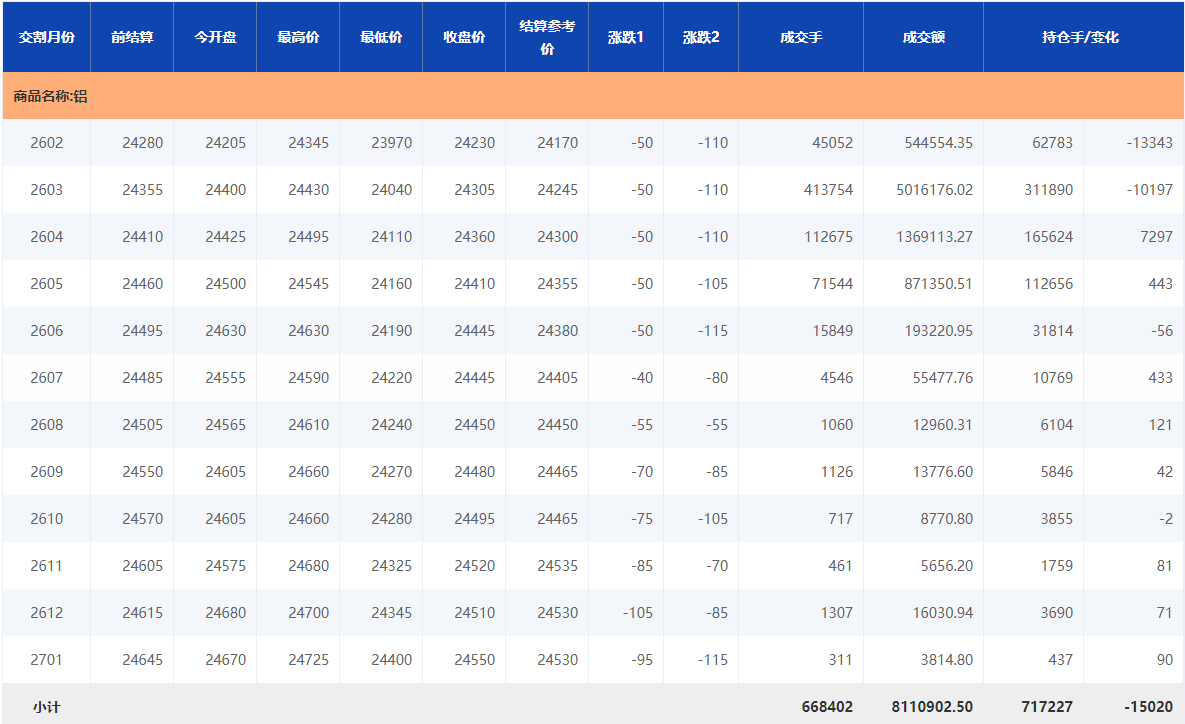Click the 小计 subtotal label

[x=46, y=706]
